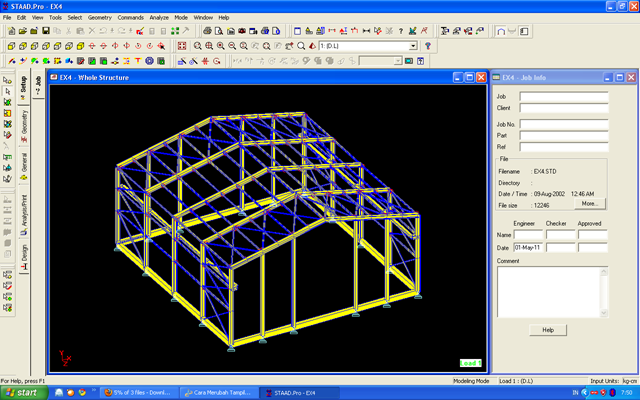Click the More... button in File group

pyautogui.click(x=590, y=203)
